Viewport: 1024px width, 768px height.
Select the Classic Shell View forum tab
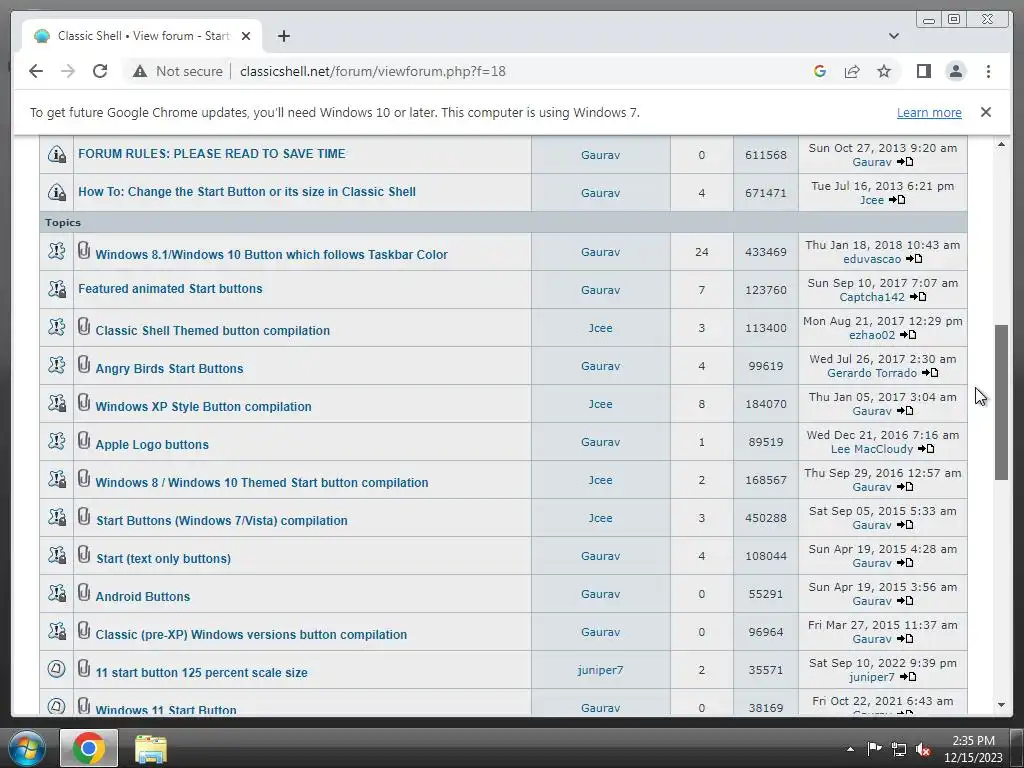click(142, 36)
